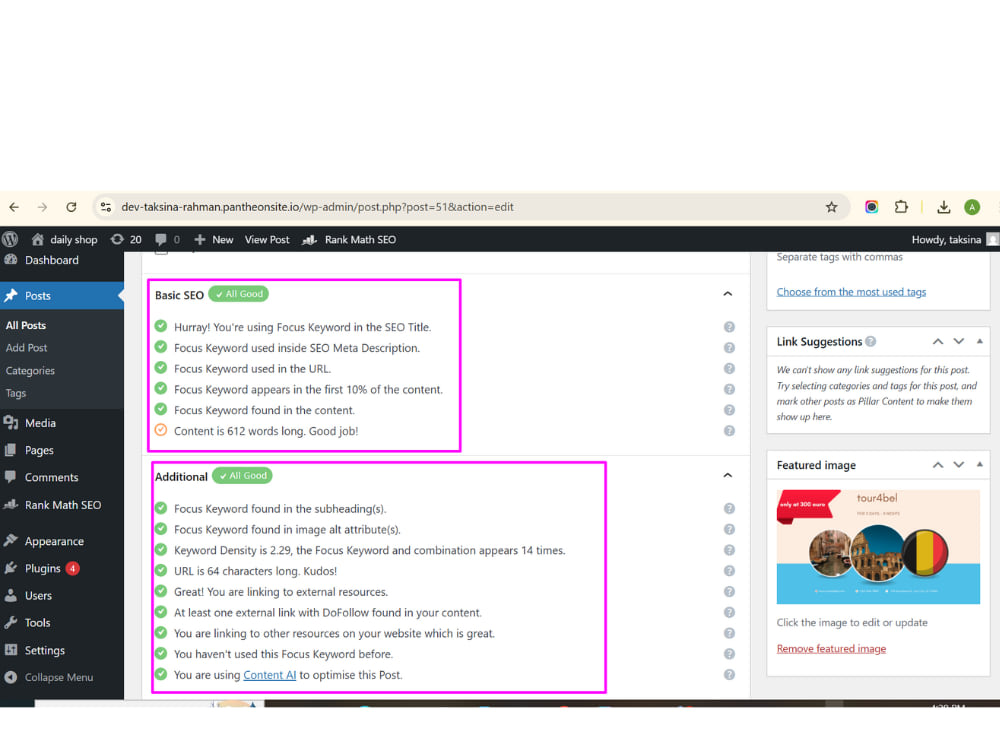Click Remove featured image link
1000x750 pixels.
click(x=831, y=649)
